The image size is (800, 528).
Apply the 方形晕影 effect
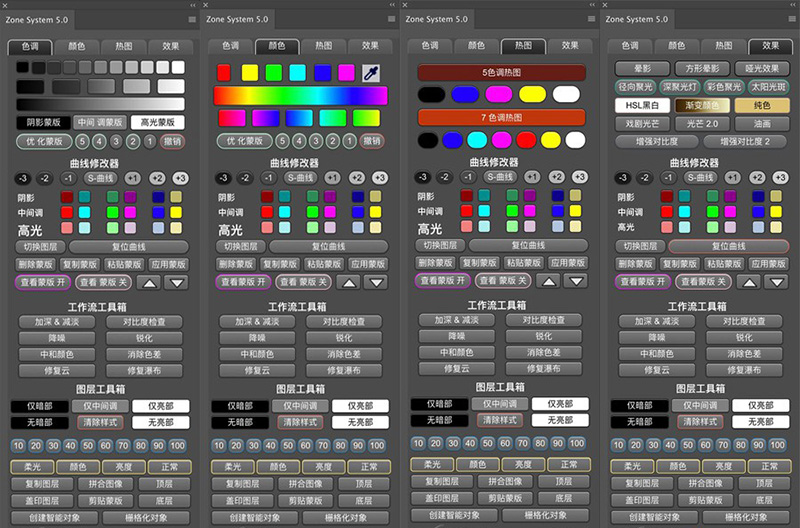(702, 68)
